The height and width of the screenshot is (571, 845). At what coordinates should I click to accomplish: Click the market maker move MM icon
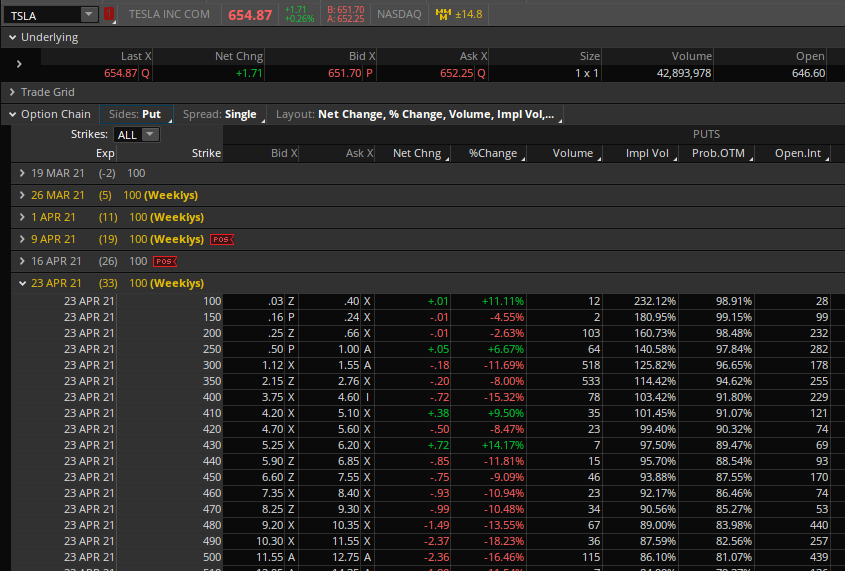(443, 15)
